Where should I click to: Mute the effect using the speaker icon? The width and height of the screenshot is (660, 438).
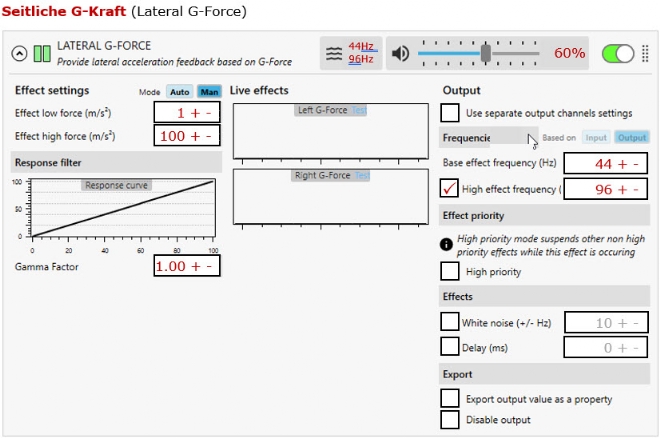pos(401,53)
